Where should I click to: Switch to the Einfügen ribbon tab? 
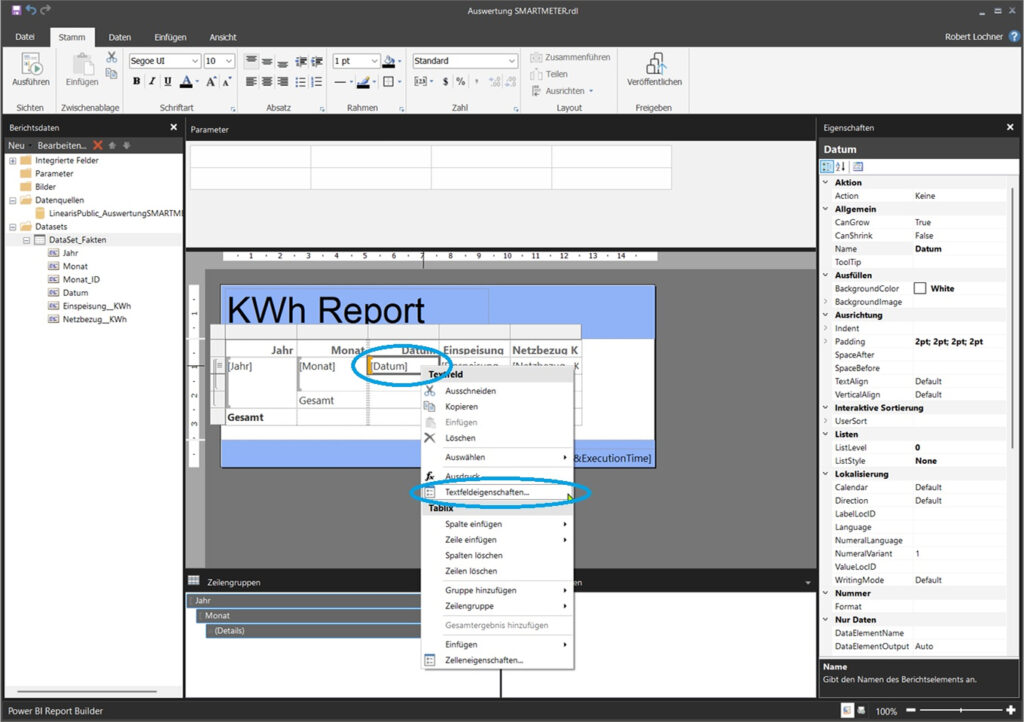(170, 37)
